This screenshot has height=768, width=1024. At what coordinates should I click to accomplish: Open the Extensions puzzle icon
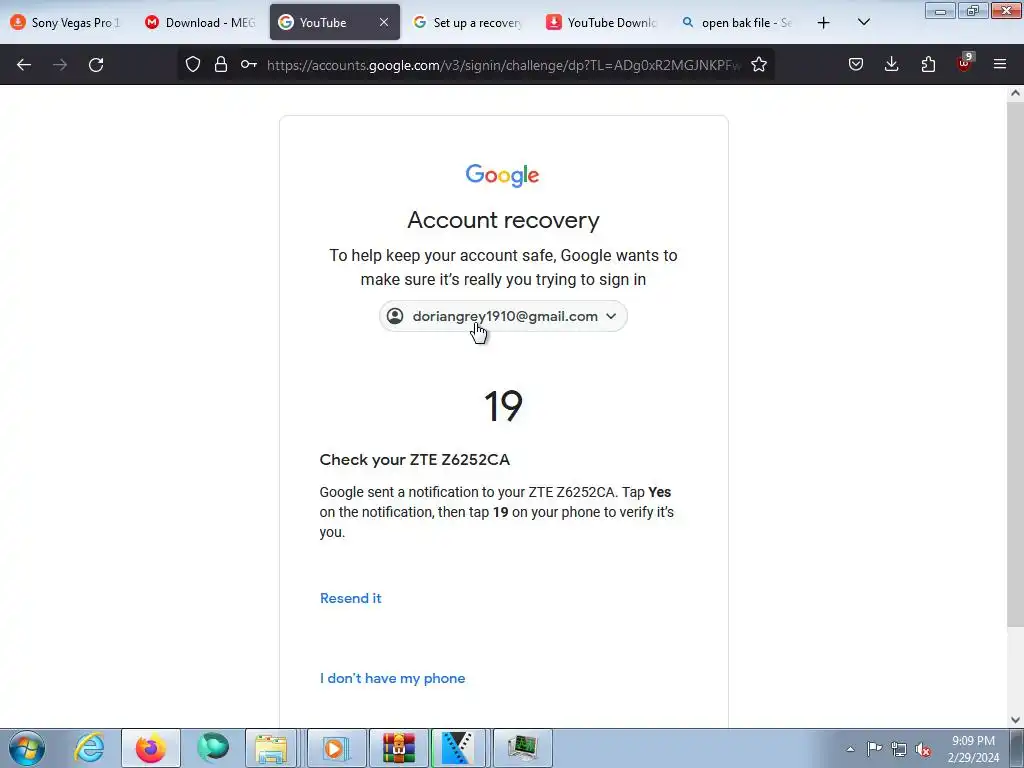coord(928,64)
